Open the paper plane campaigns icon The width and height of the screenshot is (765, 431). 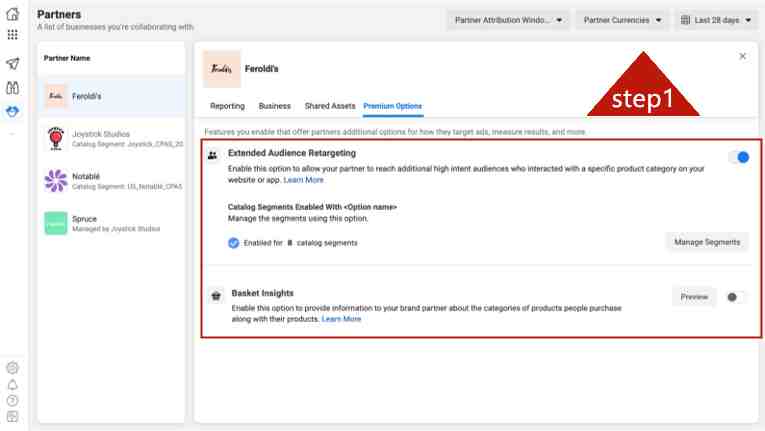click(13, 63)
